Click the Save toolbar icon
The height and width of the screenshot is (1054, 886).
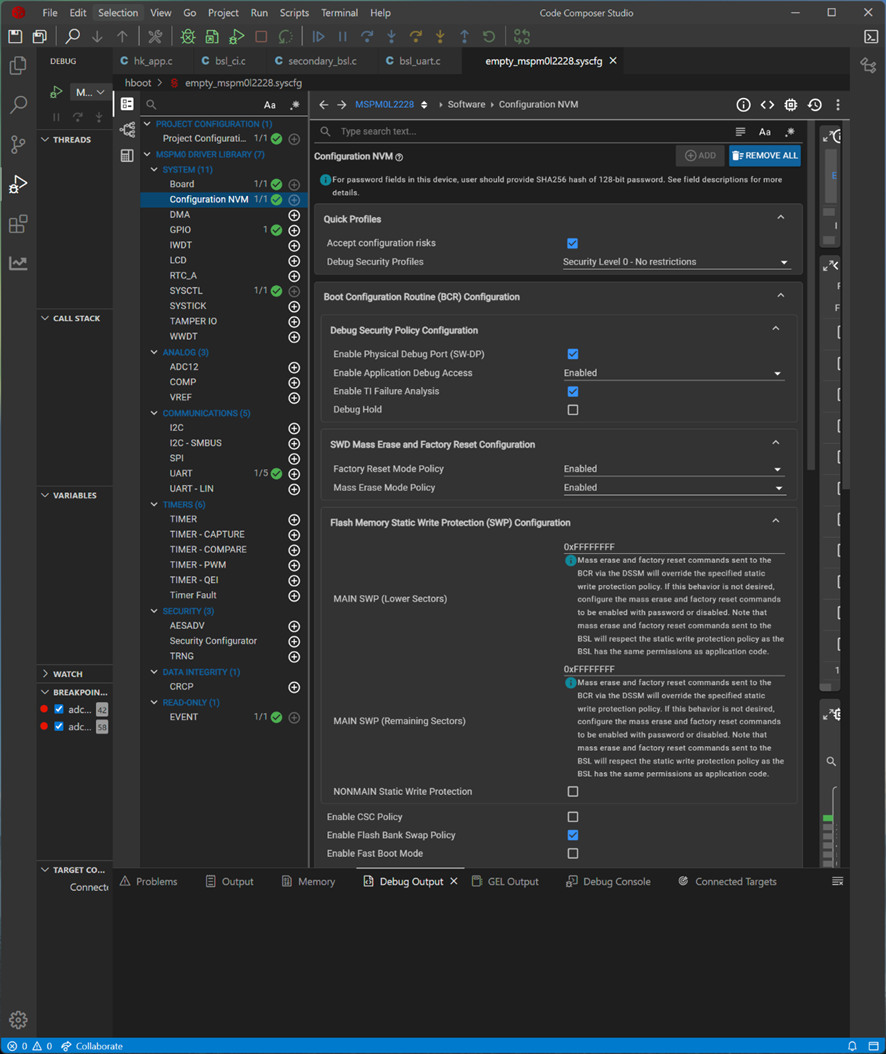coord(15,36)
